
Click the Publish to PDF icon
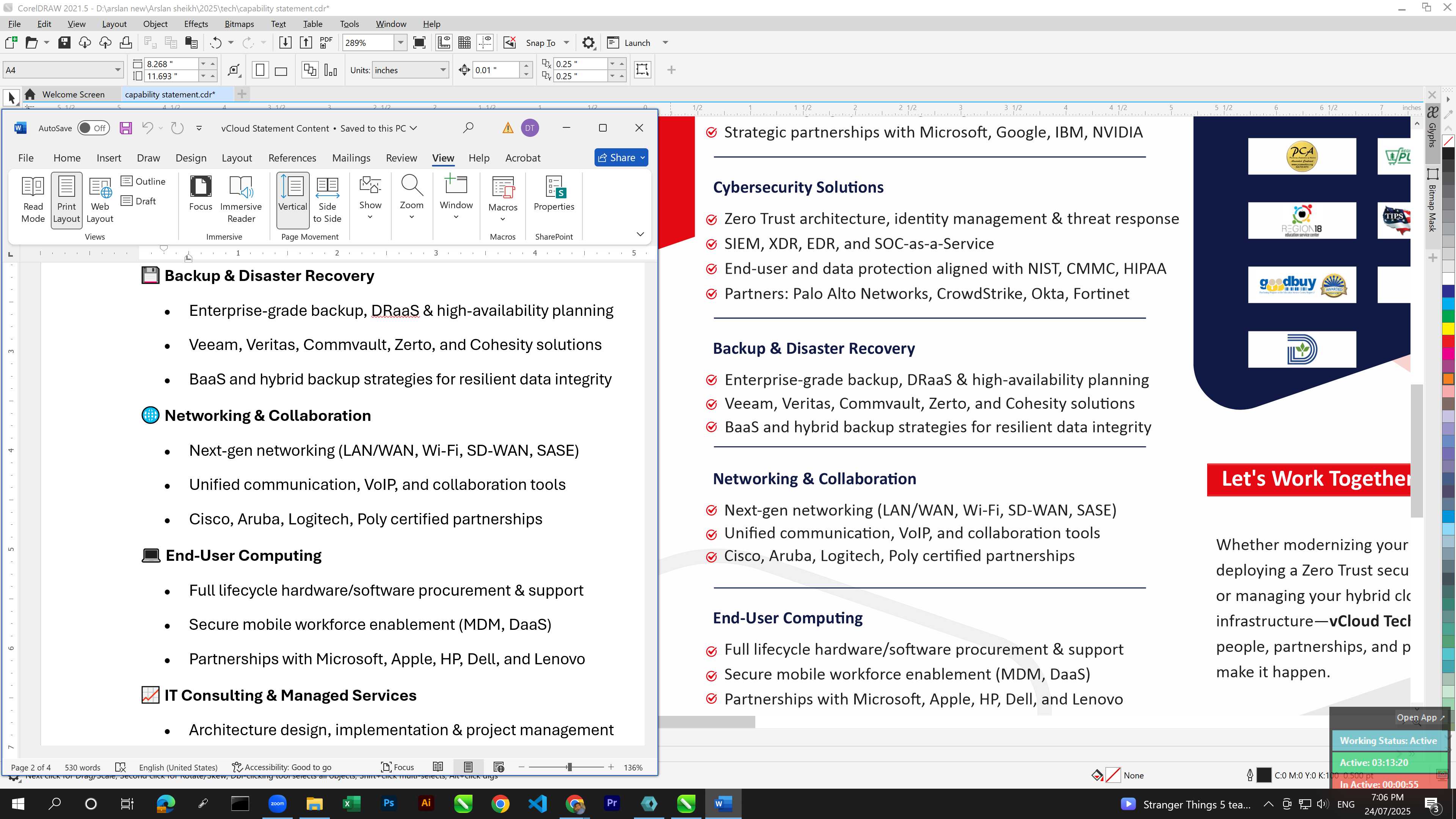coord(326,43)
